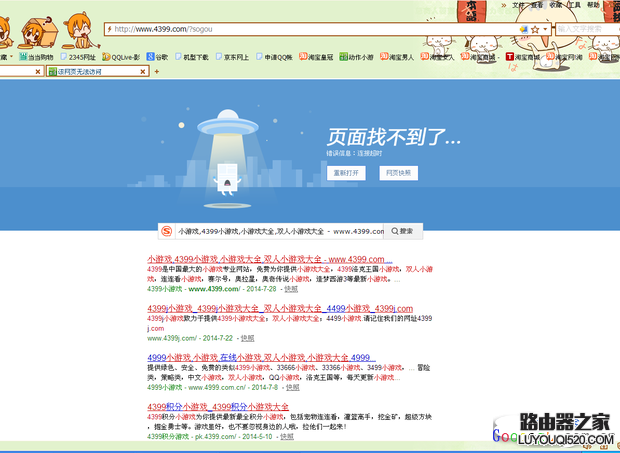The image size is (620, 453).
Task: Open the dropdown arrow beside the star icon
Action: click(545, 29)
